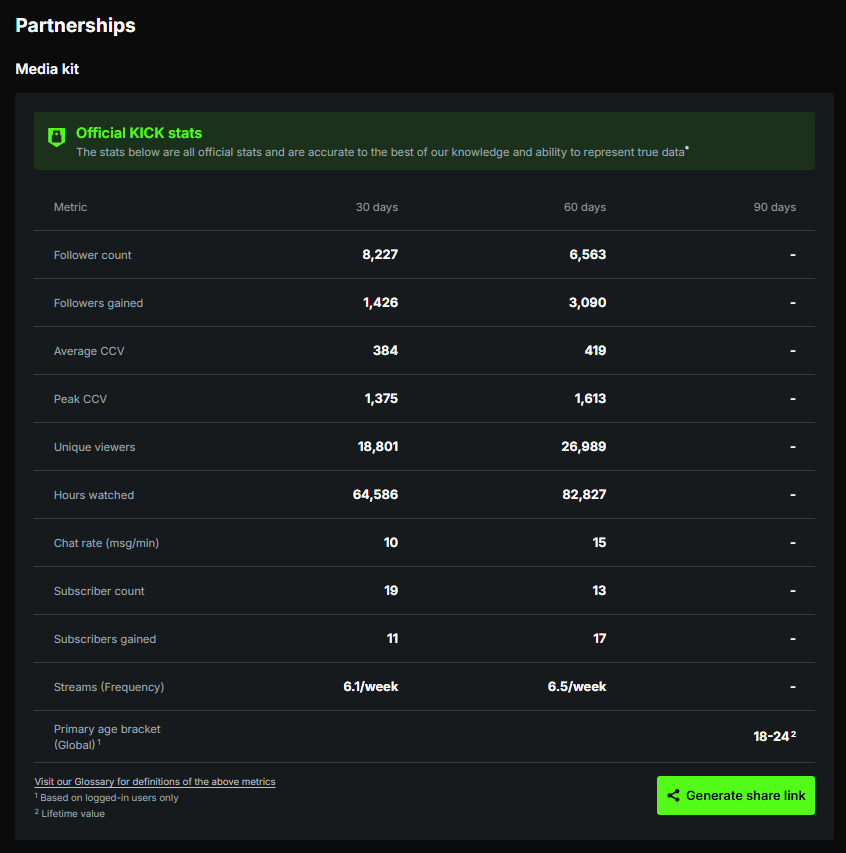The width and height of the screenshot is (846, 853).
Task: Click the Metric column header
Action: pyautogui.click(x=70, y=207)
